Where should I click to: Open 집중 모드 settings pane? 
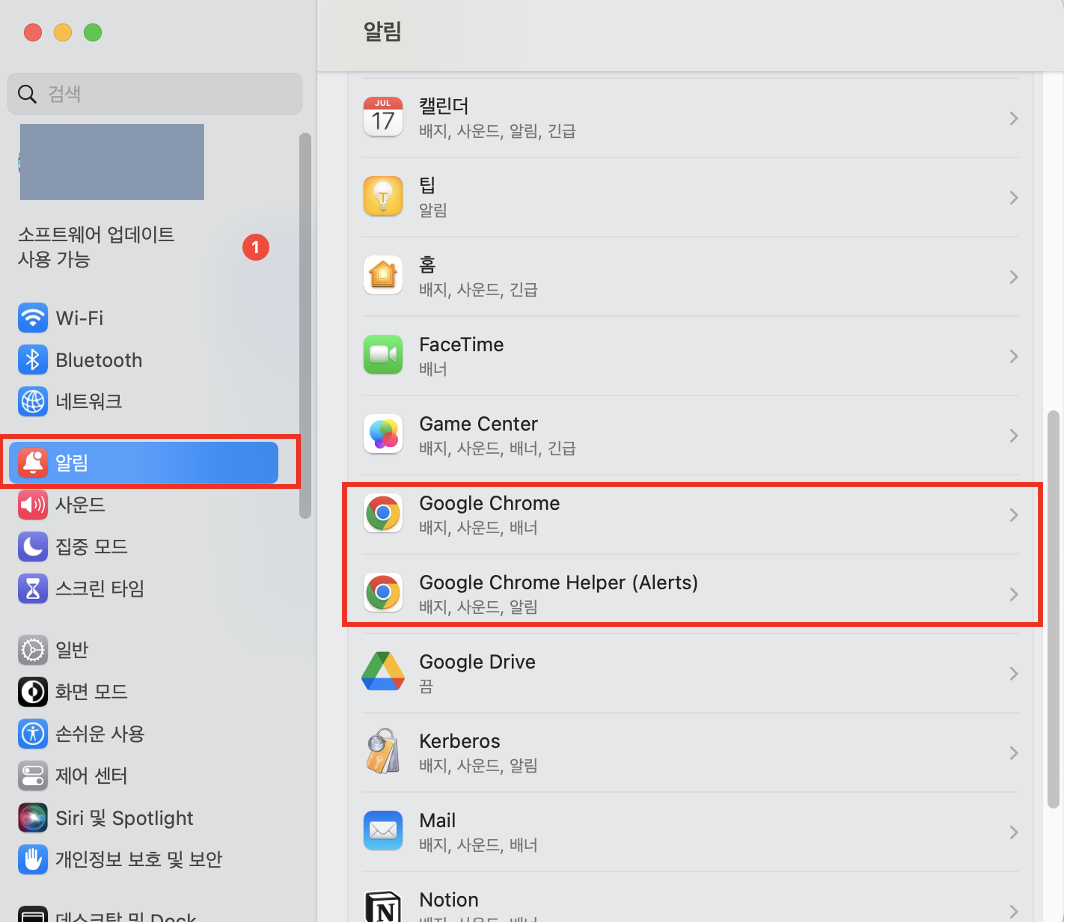tap(143, 546)
